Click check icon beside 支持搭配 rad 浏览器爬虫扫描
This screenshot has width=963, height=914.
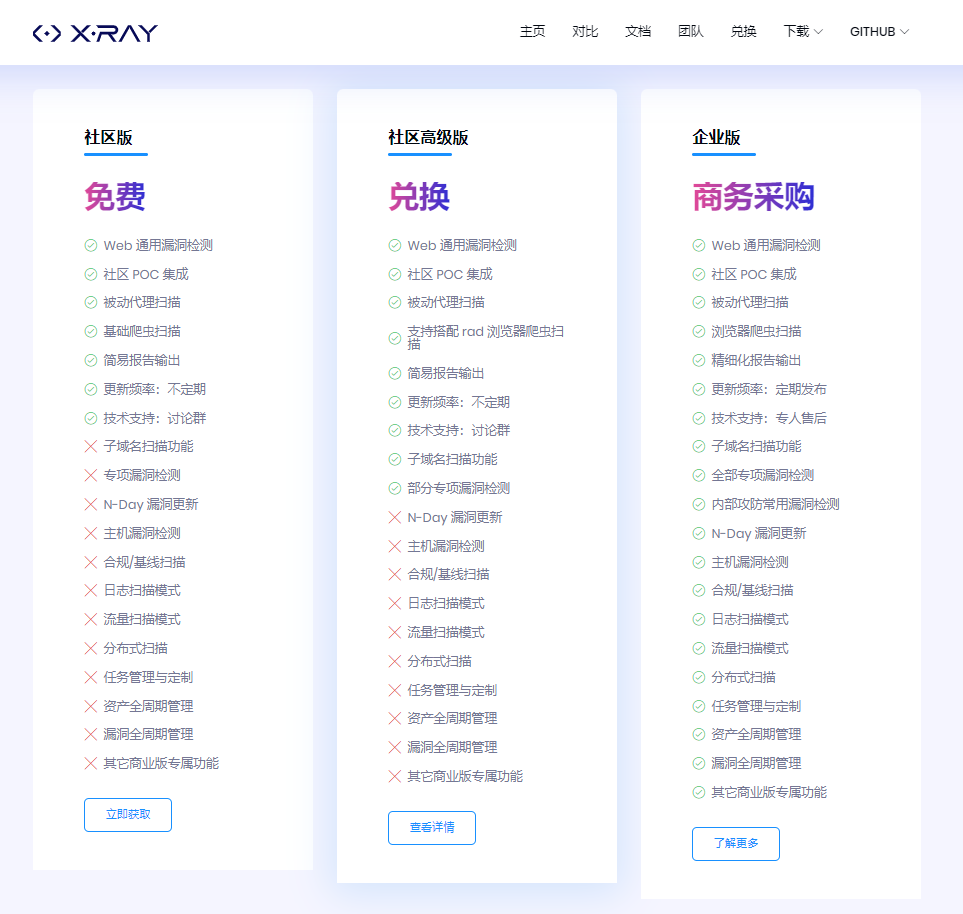point(395,338)
